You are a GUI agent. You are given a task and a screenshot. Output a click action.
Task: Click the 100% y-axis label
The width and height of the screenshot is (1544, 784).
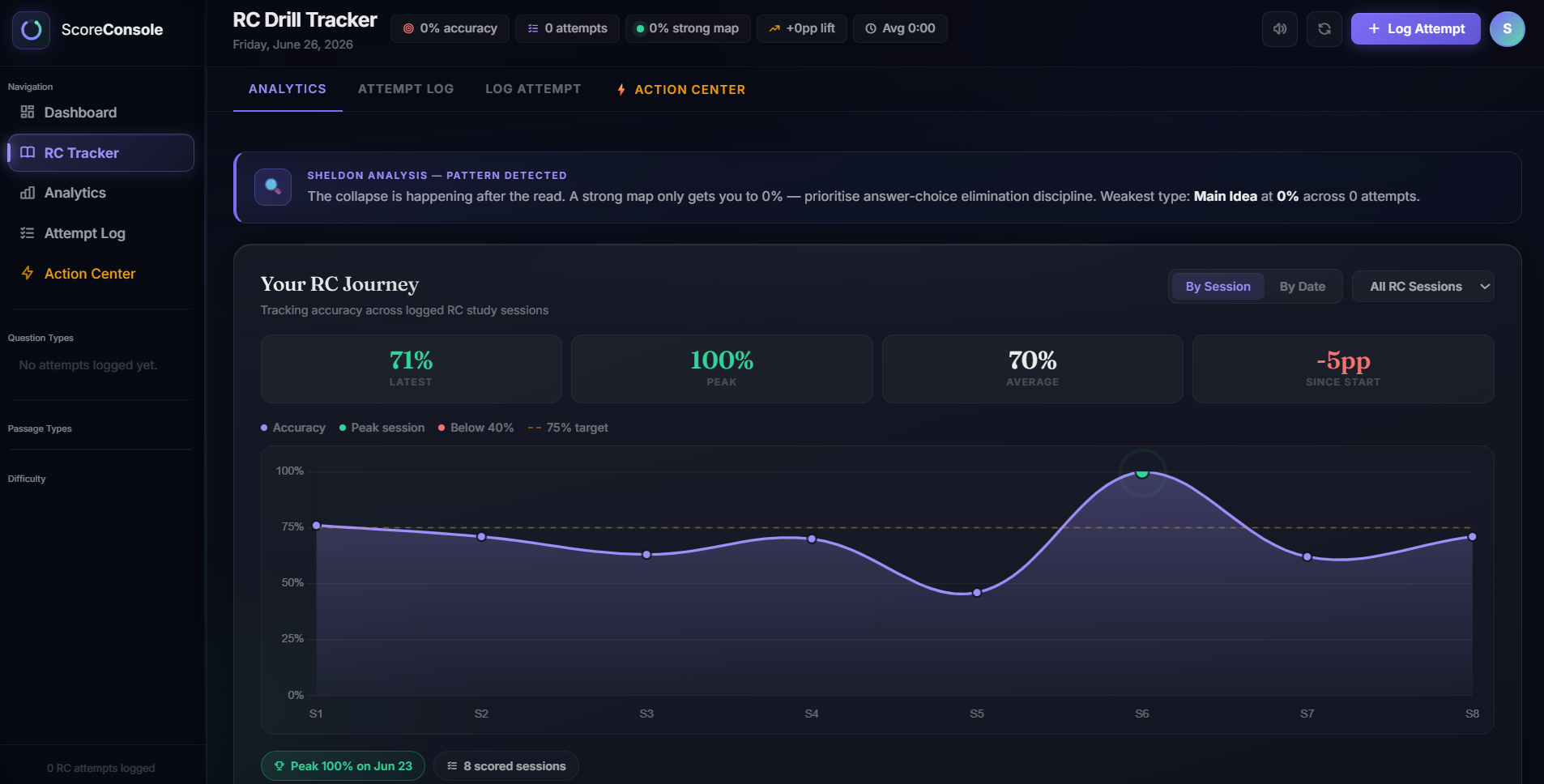(290, 471)
